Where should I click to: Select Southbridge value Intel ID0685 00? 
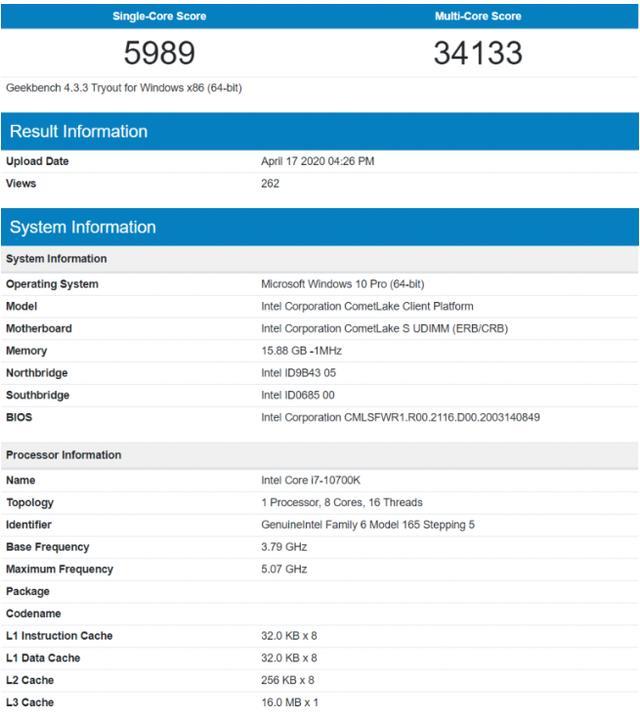pos(298,395)
